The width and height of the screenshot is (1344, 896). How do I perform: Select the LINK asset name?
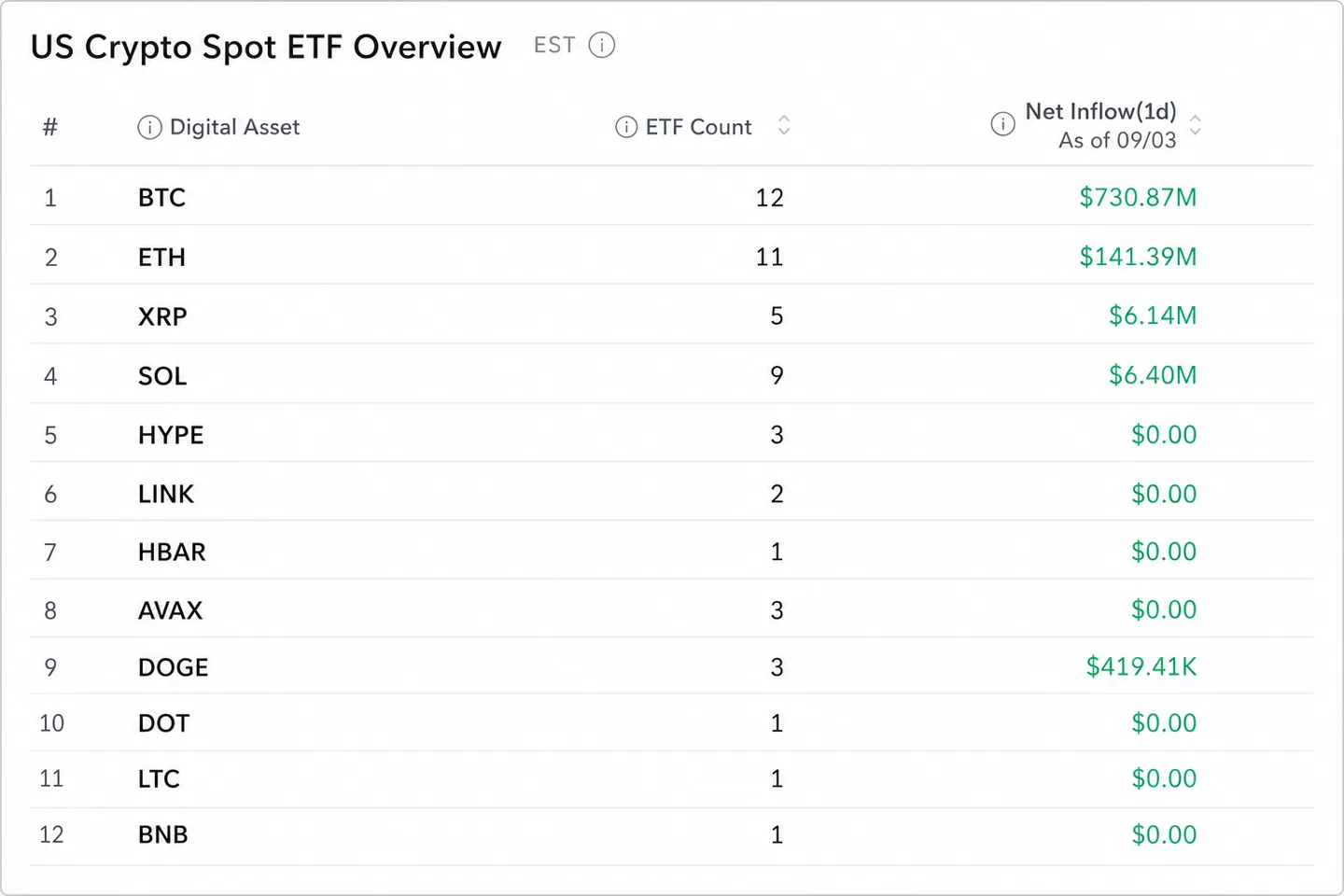click(166, 494)
